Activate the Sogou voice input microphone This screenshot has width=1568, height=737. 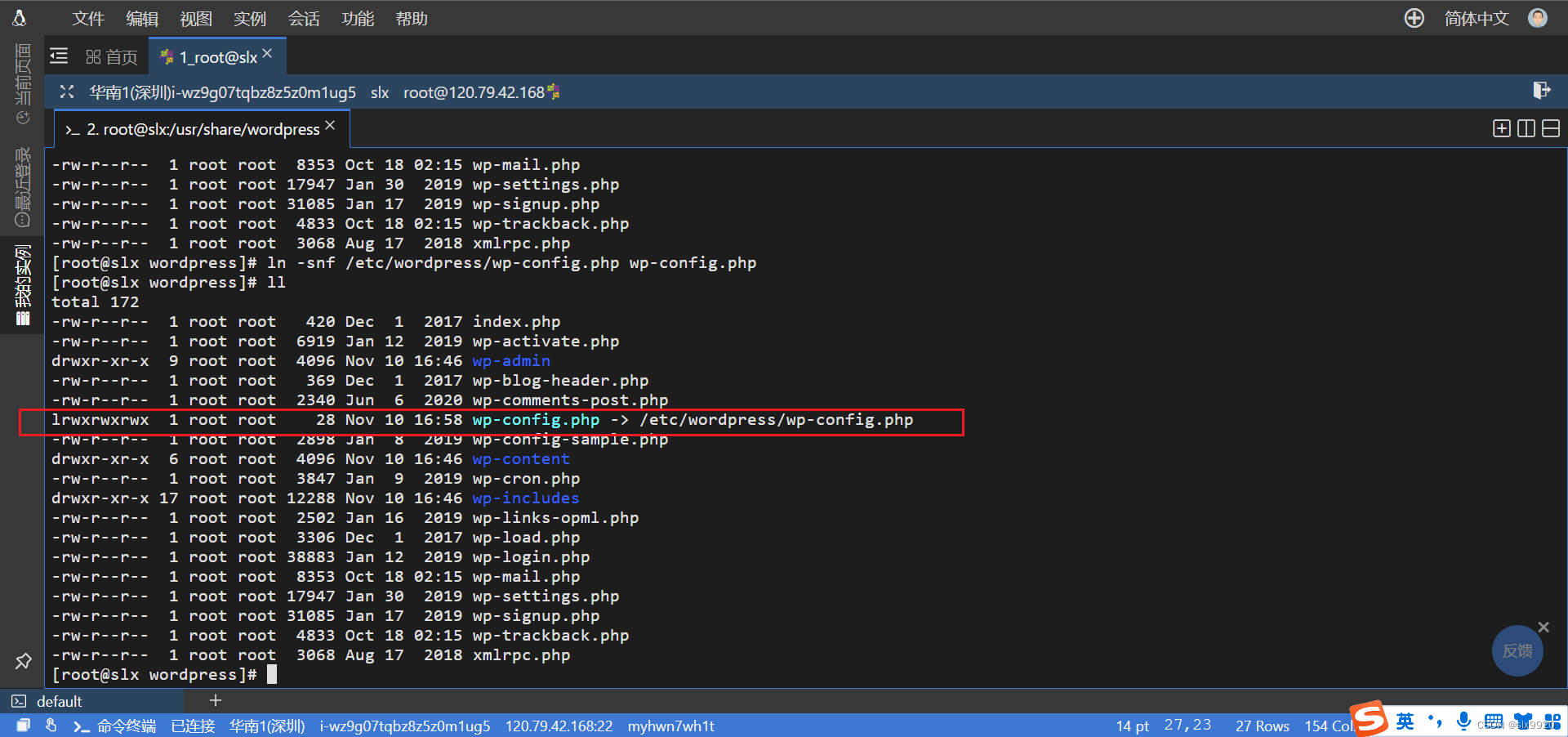point(1463,722)
